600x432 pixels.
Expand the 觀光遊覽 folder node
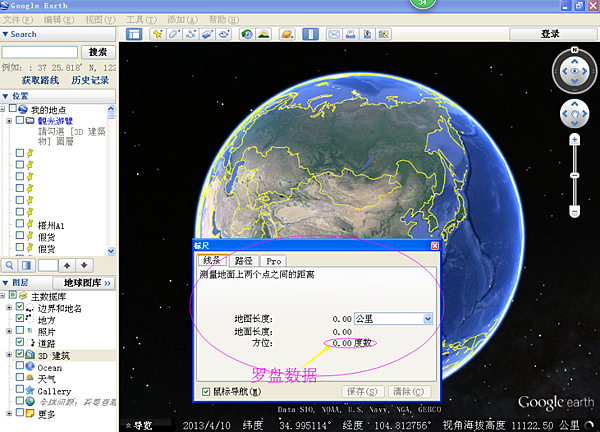(9, 121)
